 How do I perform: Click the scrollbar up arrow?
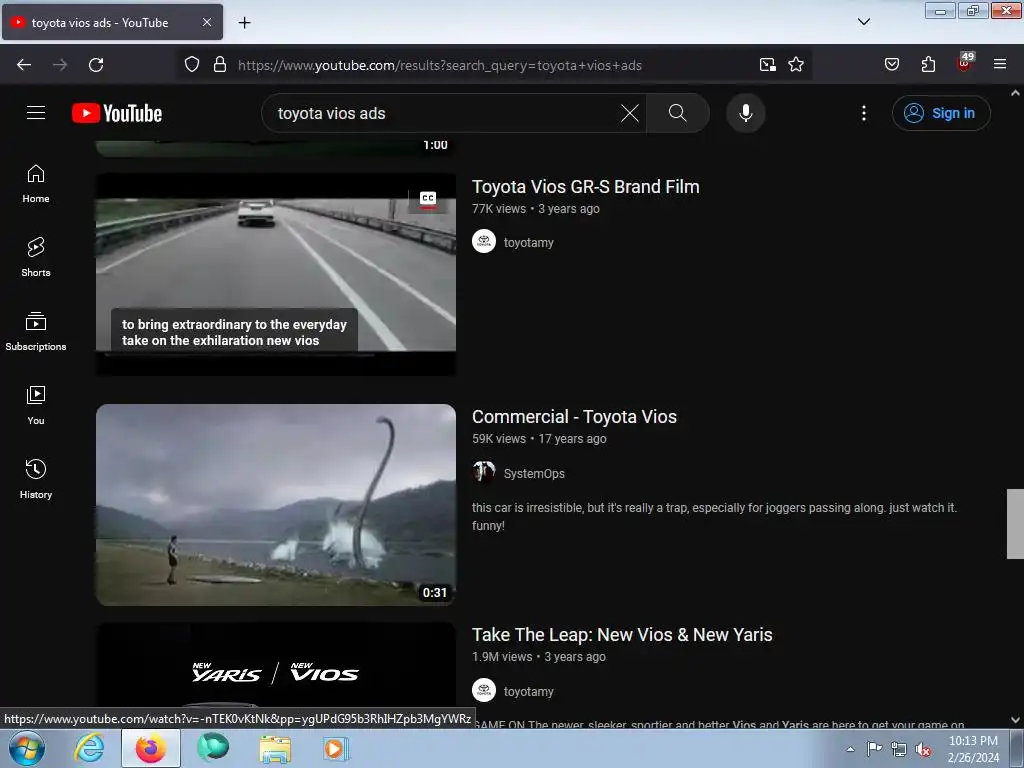pos(1015,93)
